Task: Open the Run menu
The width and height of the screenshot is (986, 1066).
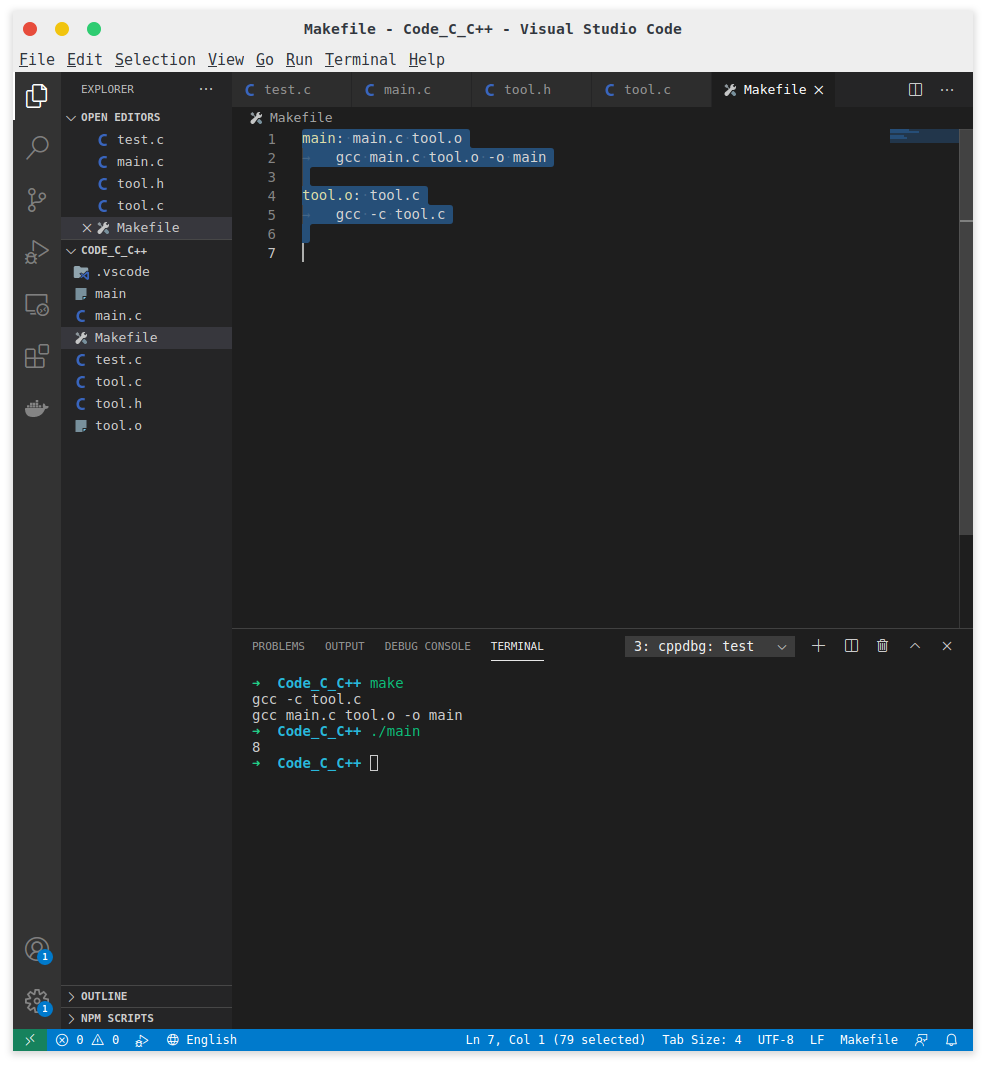Action: point(299,60)
